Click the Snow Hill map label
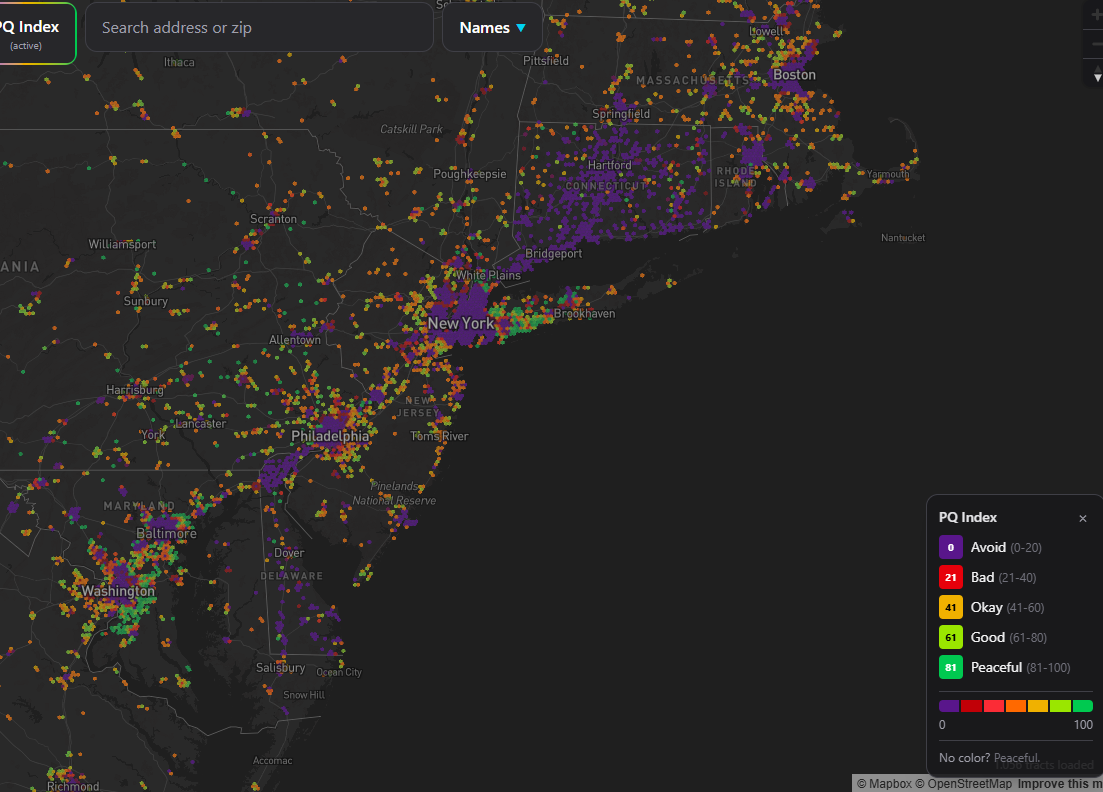 pos(304,695)
